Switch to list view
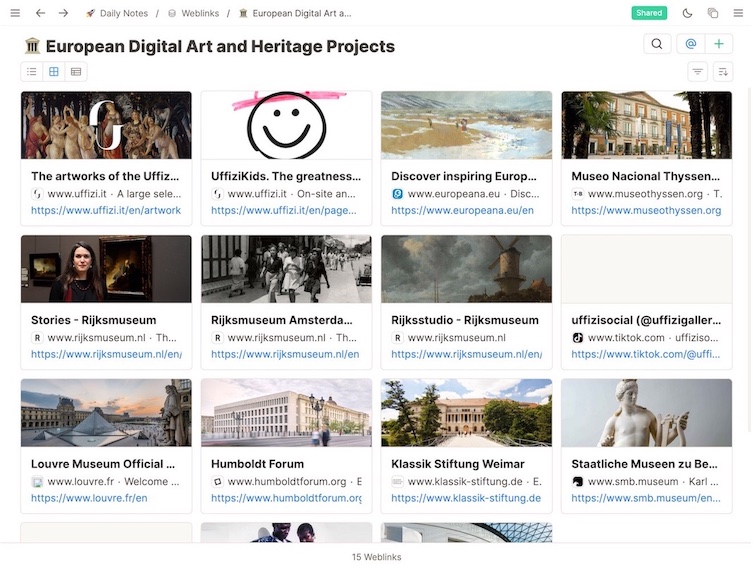This screenshot has width=753, height=571. 32,72
